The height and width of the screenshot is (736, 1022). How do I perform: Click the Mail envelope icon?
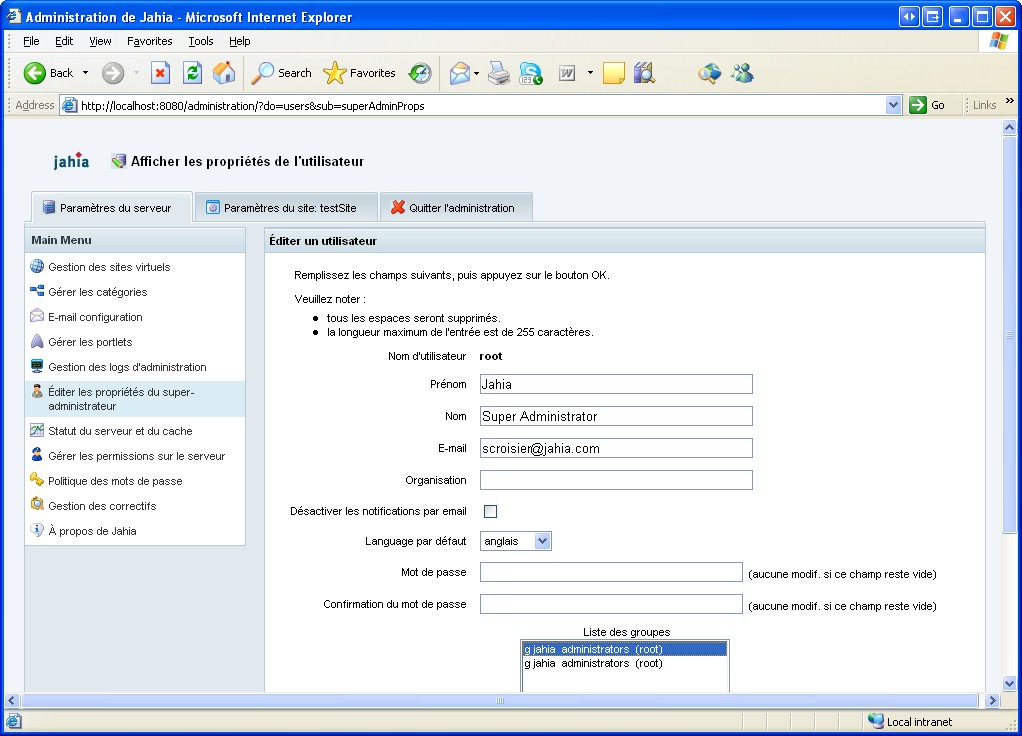(x=460, y=73)
